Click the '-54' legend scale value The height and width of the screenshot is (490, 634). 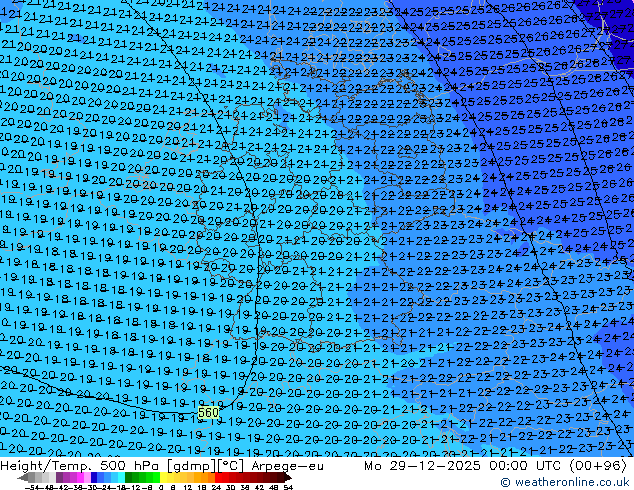(x=32, y=487)
